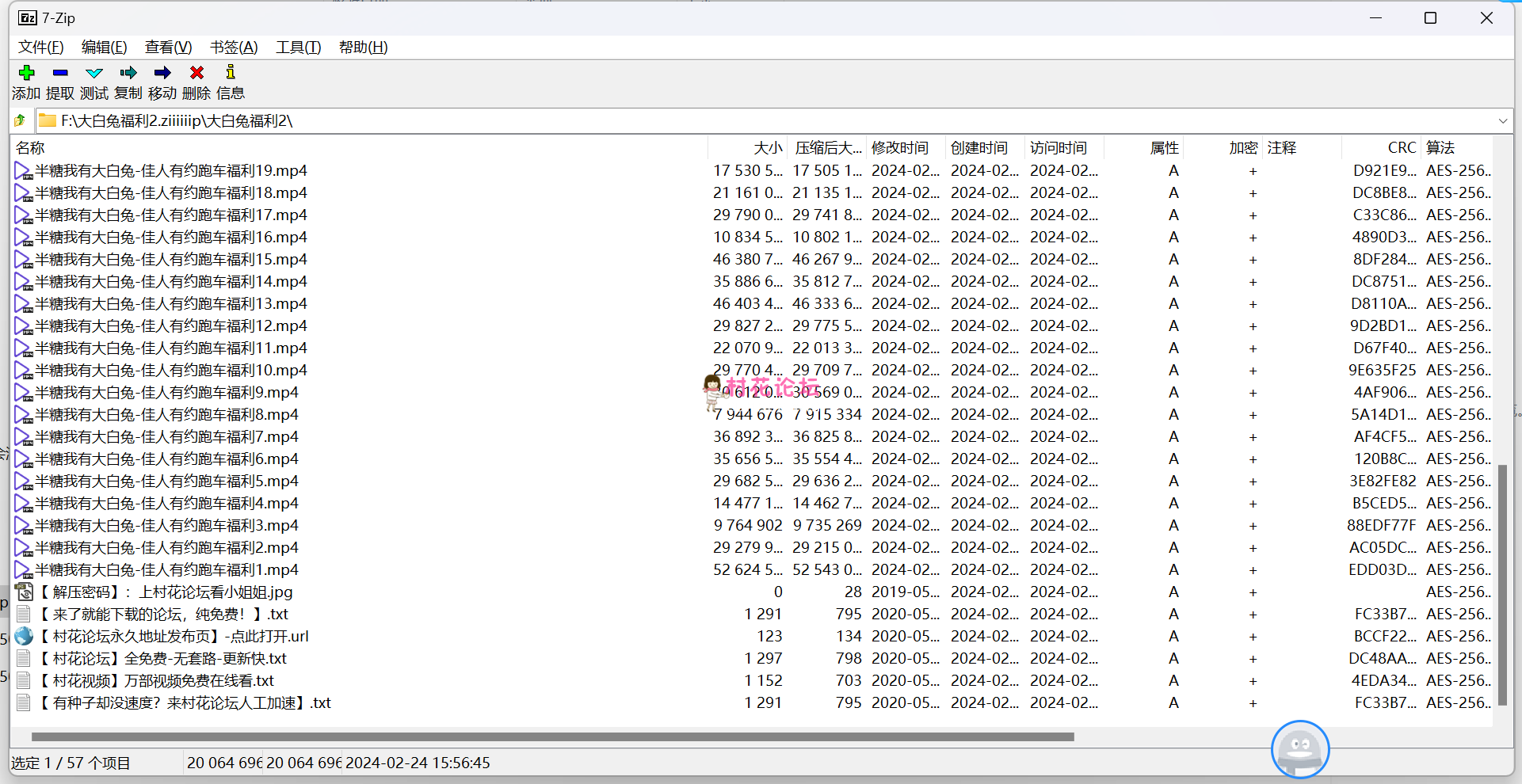The height and width of the screenshot is (784, 1522).
Task: Click video icon of 福利18.mp4
Action: click(x=23, y=192)
